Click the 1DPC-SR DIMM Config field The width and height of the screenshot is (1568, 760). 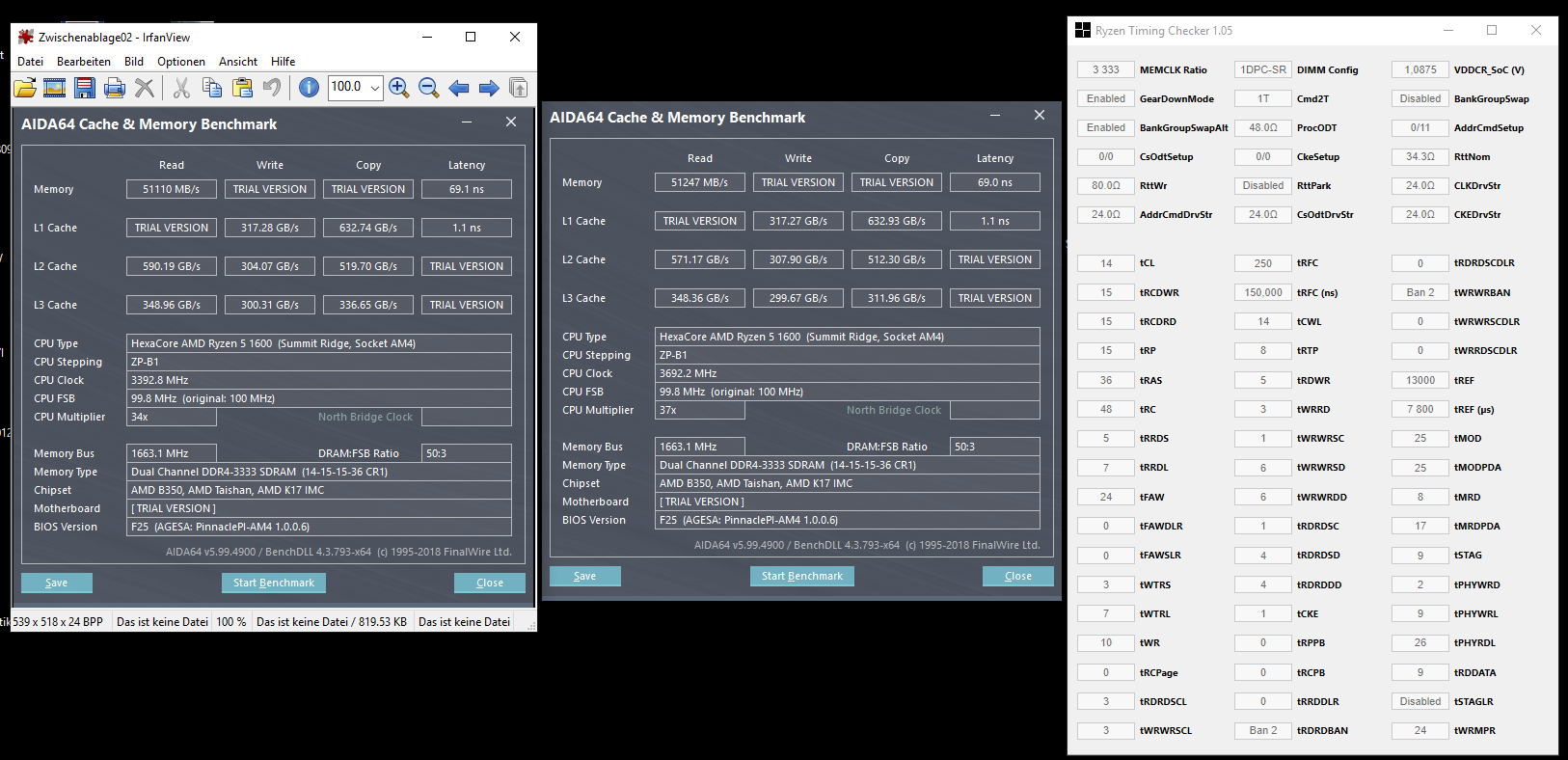click(x=1263, y=69)
